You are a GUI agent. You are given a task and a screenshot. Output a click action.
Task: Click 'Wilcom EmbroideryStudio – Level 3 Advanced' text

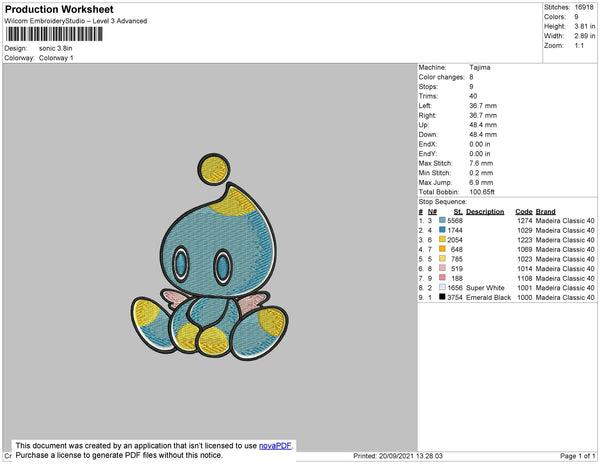point(76,21)
